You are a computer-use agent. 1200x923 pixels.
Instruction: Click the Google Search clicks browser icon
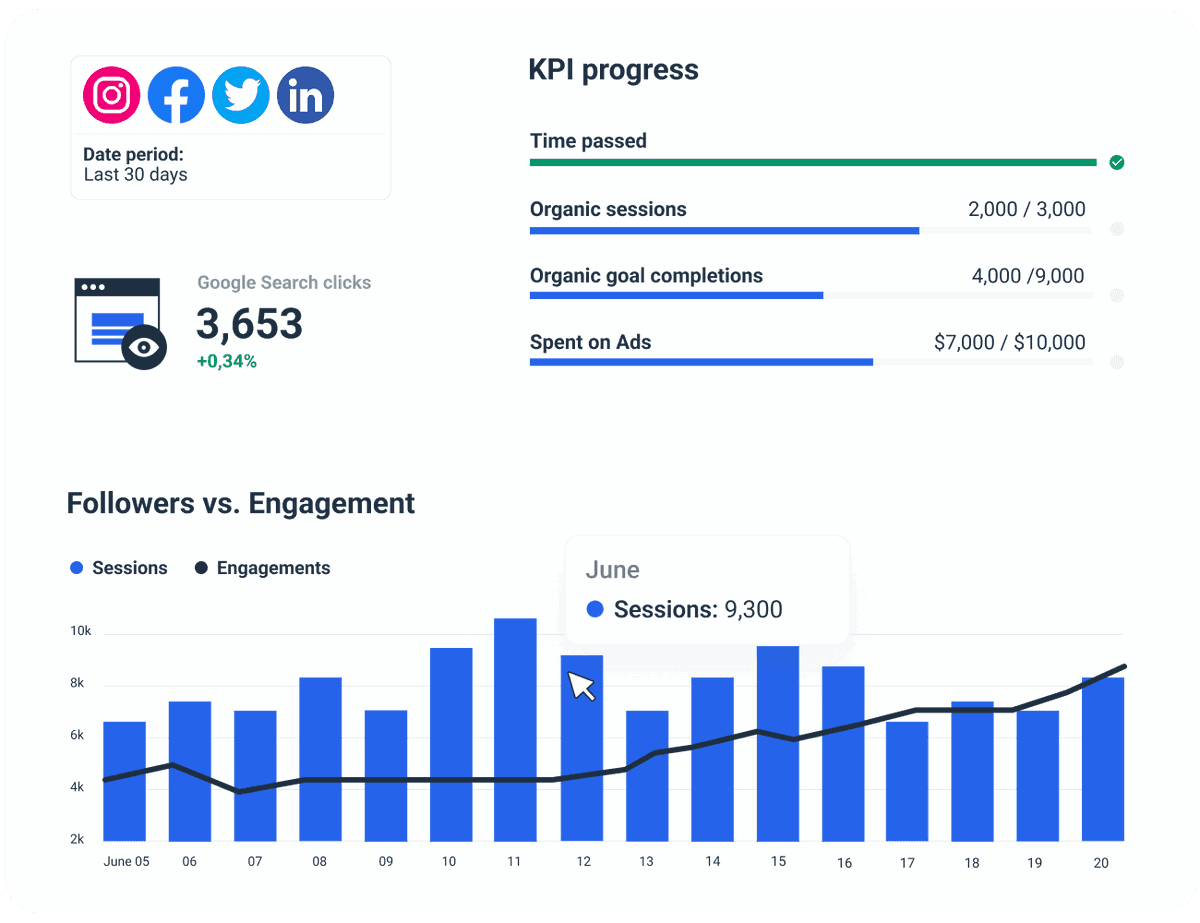[112, 310]
